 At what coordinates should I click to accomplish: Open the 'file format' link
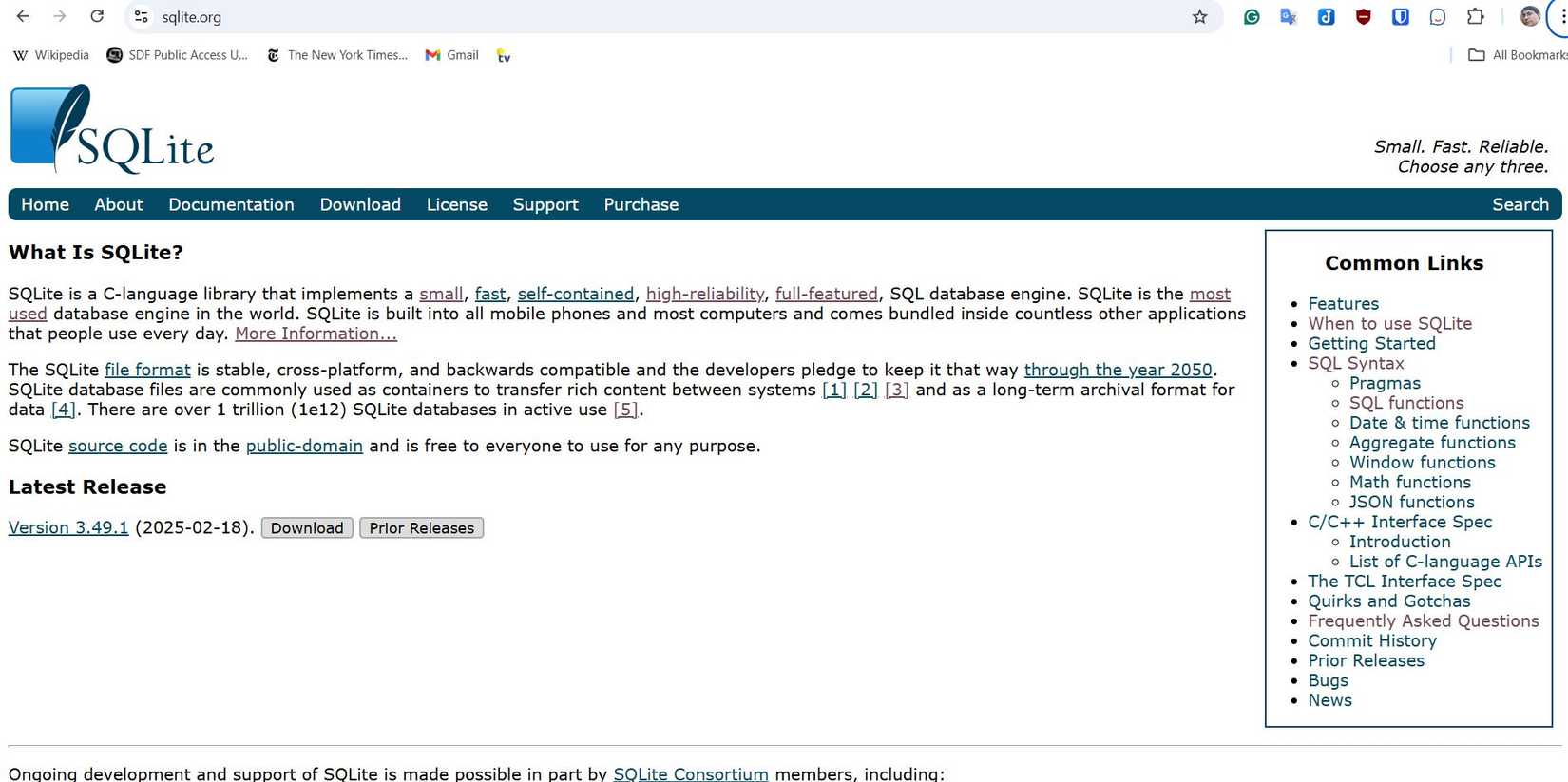coord(147,370)
